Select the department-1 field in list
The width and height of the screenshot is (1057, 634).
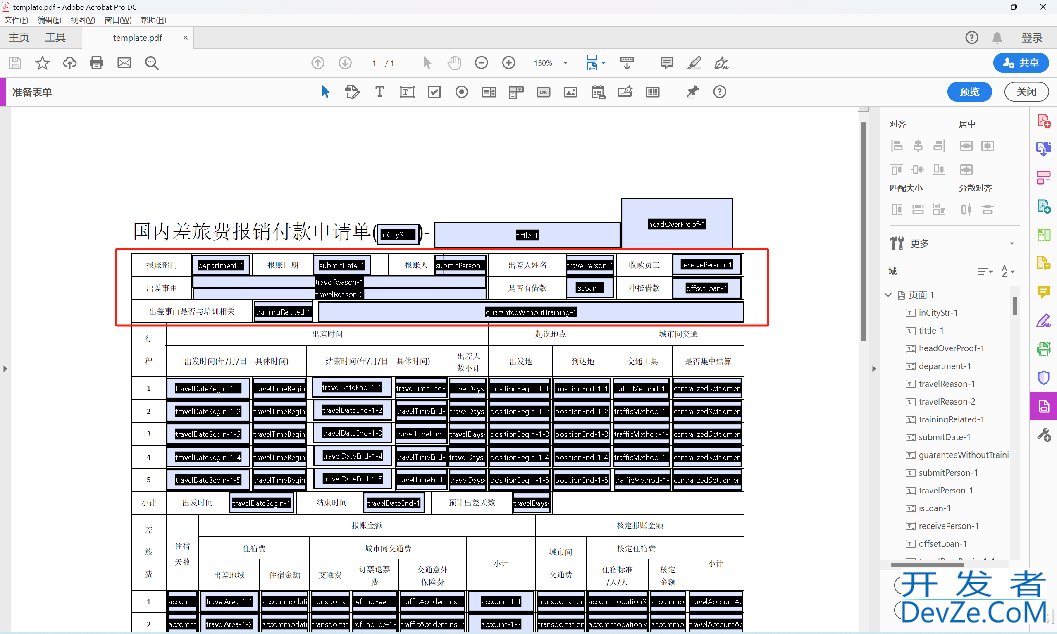click(944, 366)
